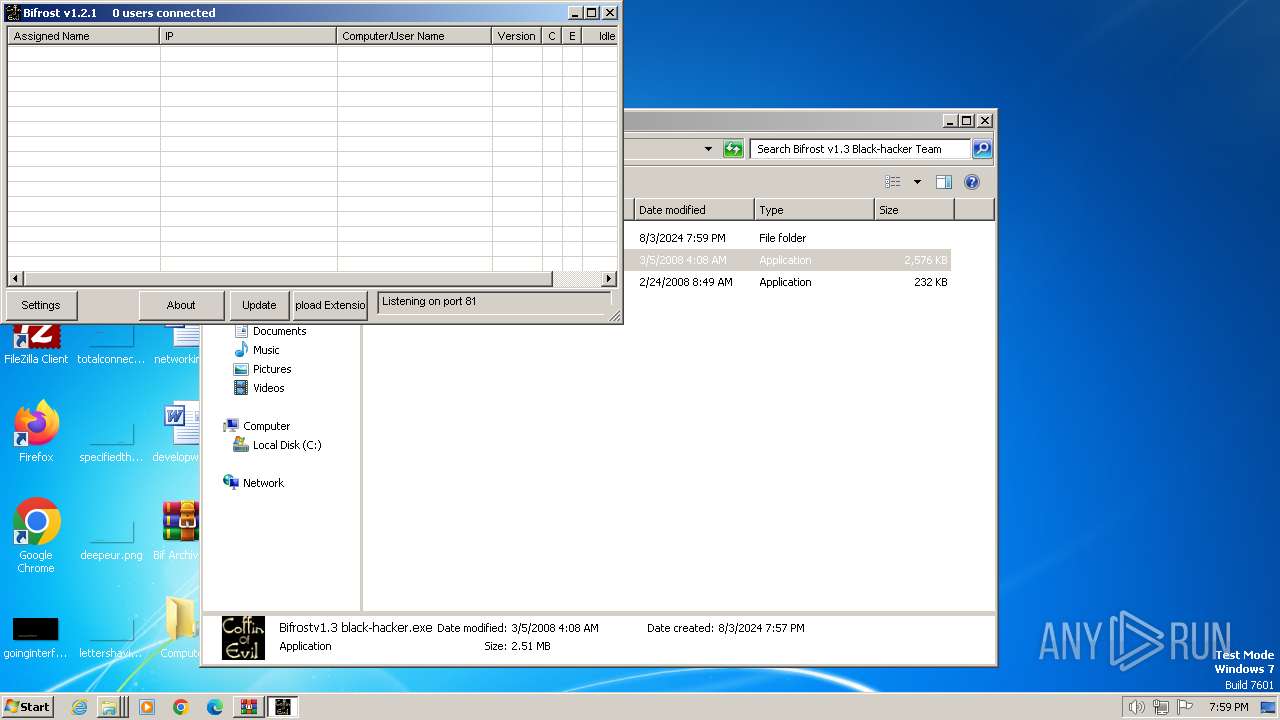Click the Firefox desktop icon

[x=36, y=431]
